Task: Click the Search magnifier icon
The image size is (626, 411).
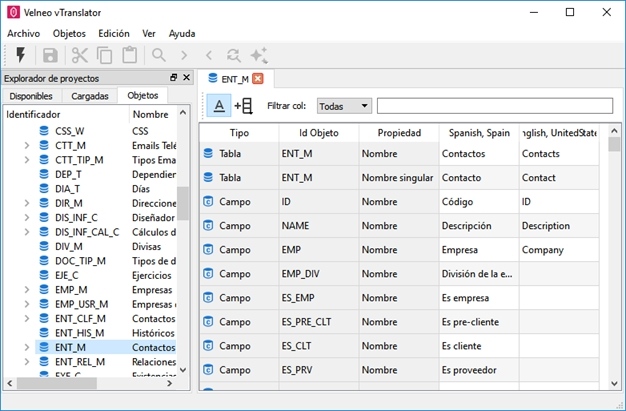Action: pos(158,56)
